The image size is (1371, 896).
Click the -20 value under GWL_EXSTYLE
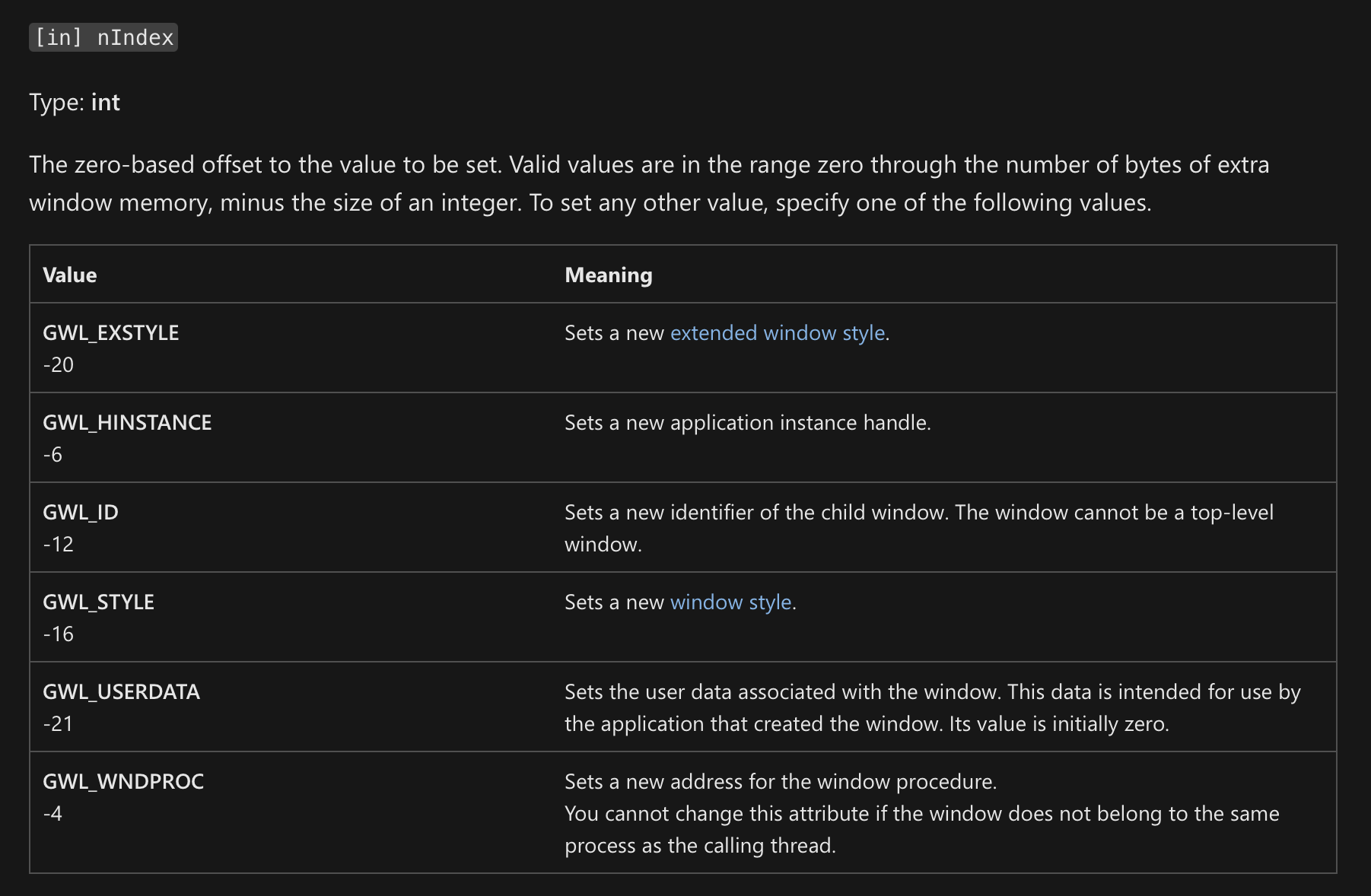(x=59, y=365)
